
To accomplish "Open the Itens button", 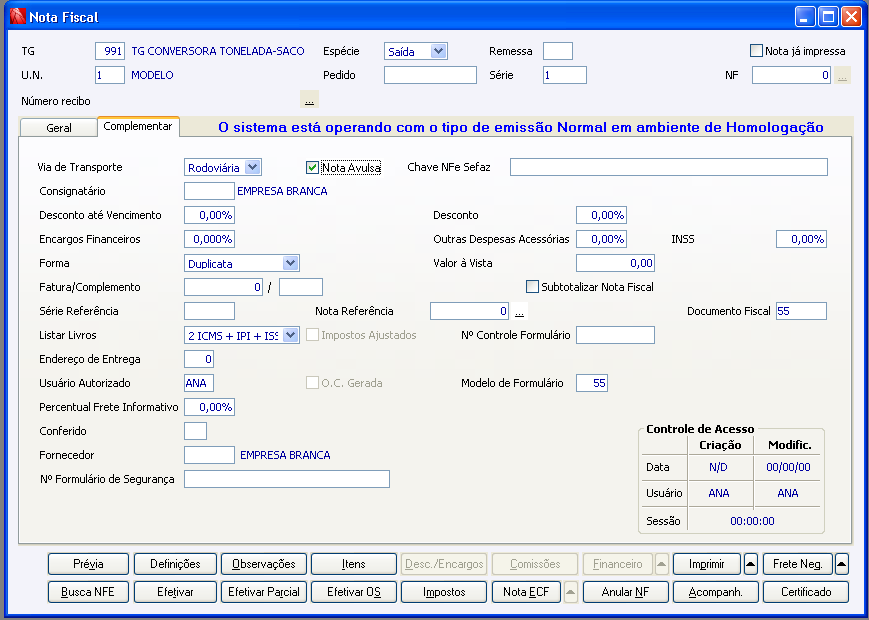I will tap(354, 564).
